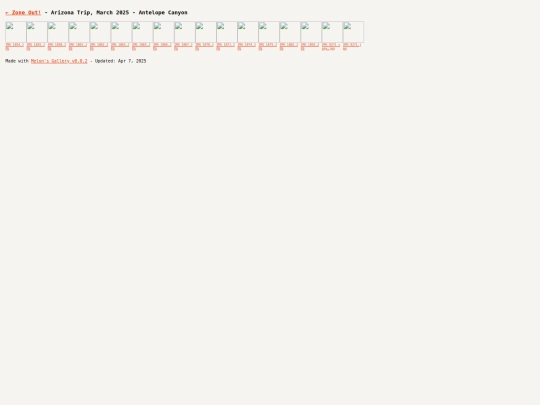This screenshot has height=405, width=540.
Task: Click the filename link under the last thumbnail
Action: tap(352, 47)
